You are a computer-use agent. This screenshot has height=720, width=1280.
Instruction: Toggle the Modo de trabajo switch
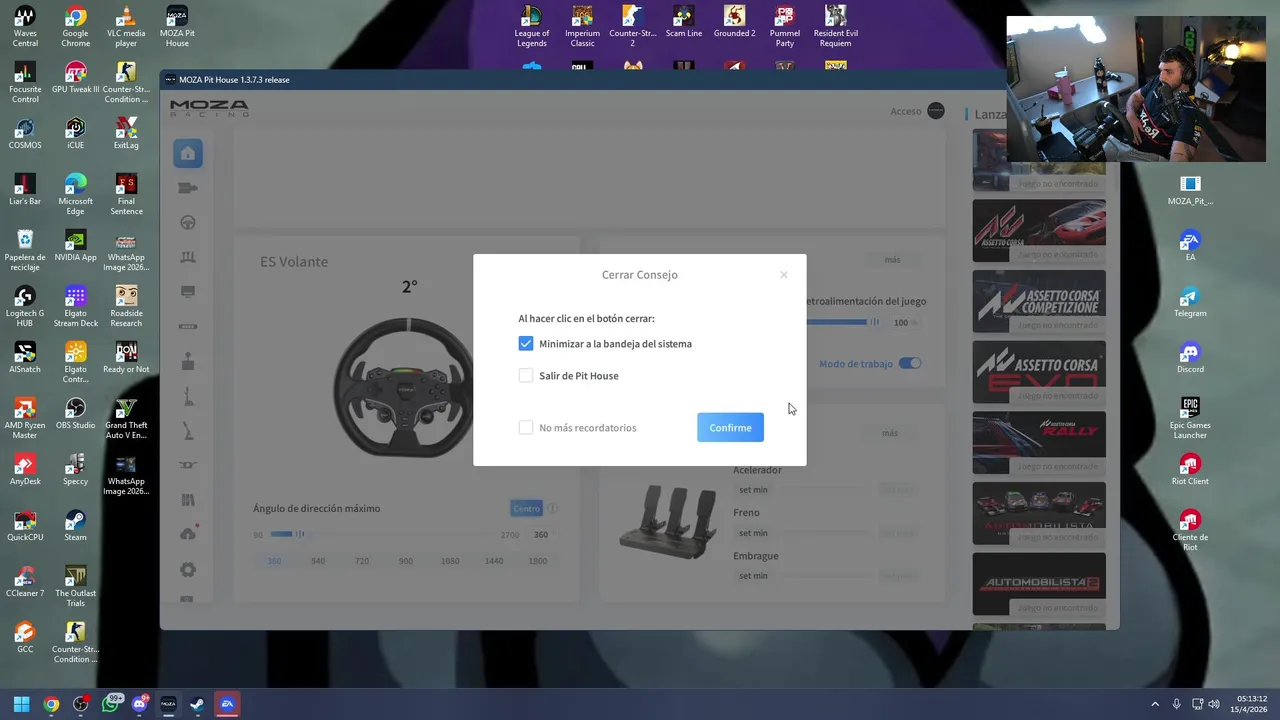910,364
